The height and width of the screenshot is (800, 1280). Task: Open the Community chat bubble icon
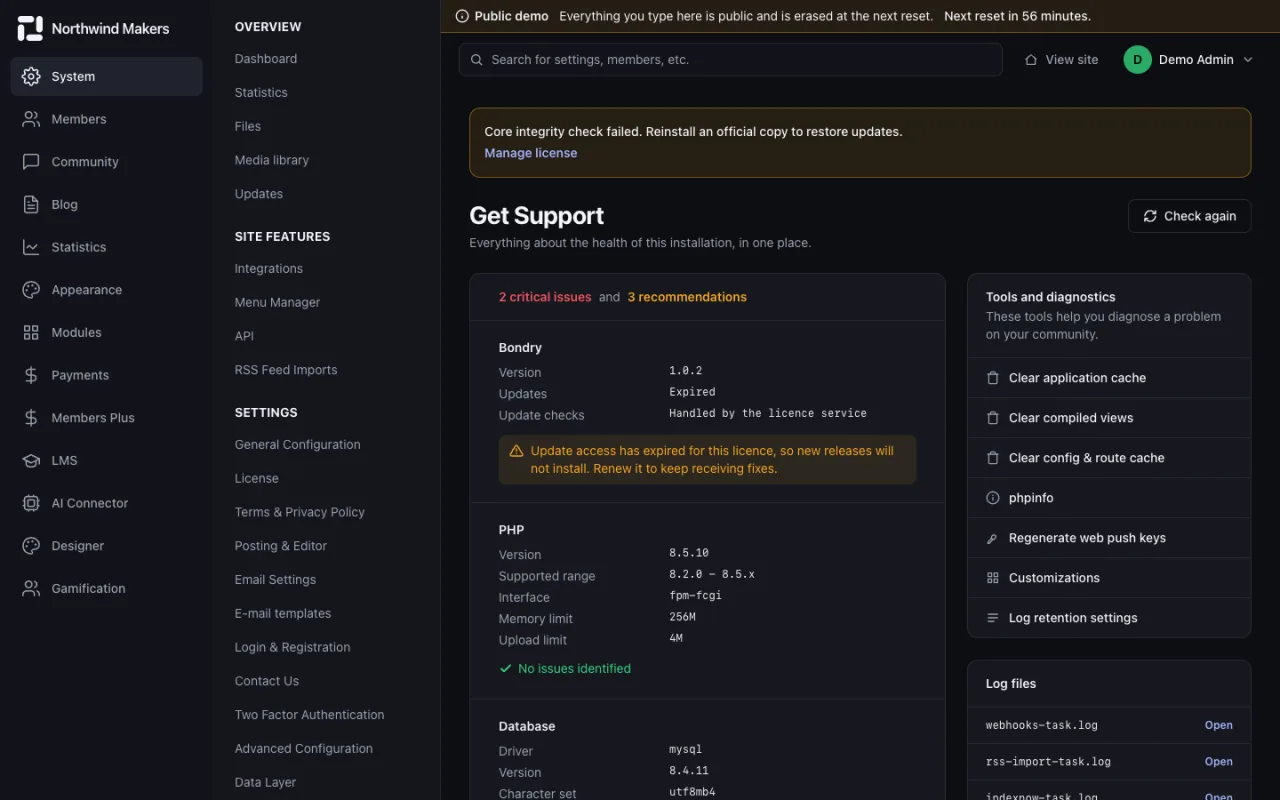point(31,162)
